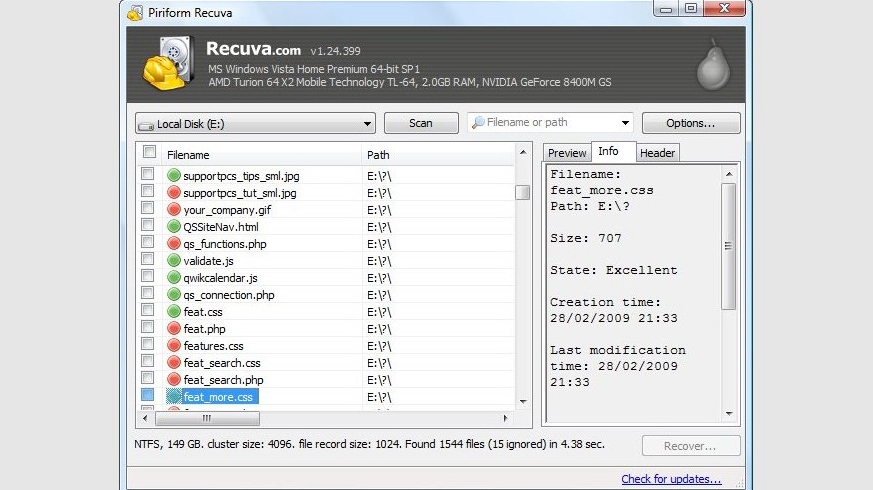Image resolution: width=873 pixels, height=490 pixels.
Task: Click green status icon beside feat.css
Action: pos(174,311)
